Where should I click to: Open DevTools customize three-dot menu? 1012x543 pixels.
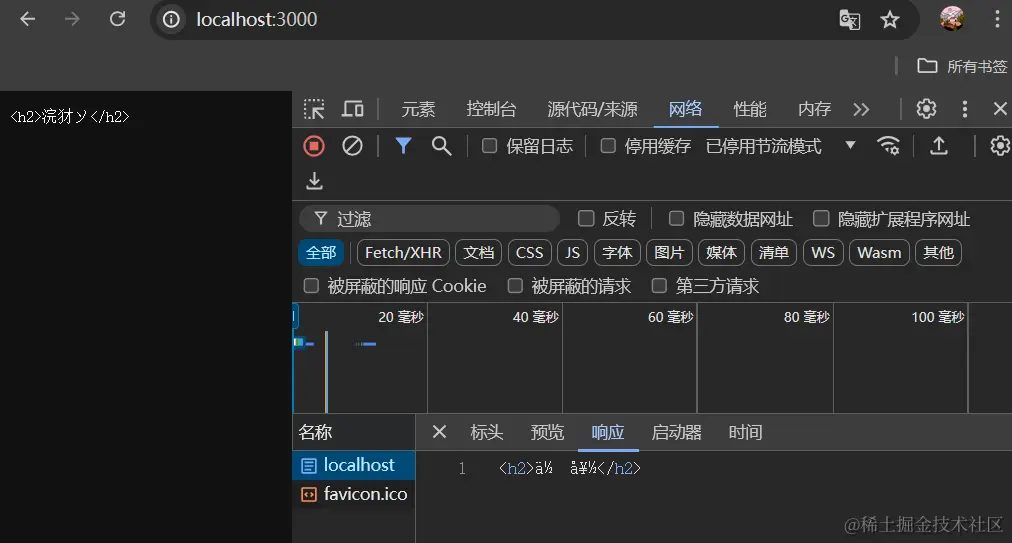(965, 109)
